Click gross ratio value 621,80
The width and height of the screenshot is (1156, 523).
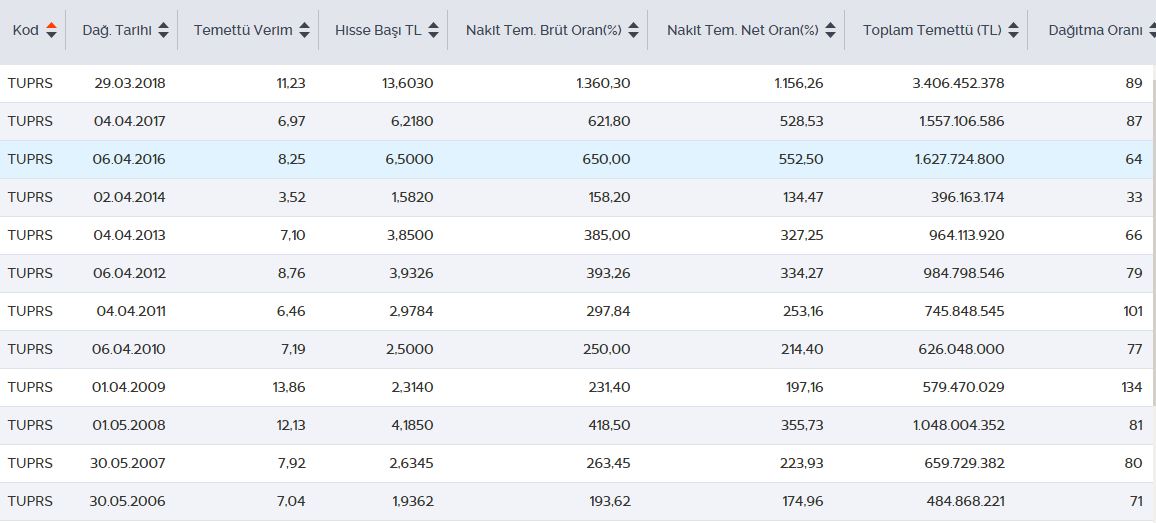(x=609, y=121)
